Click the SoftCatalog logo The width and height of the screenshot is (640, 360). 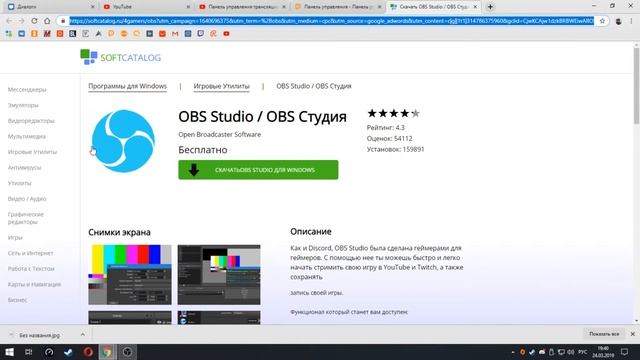(120, 57)
